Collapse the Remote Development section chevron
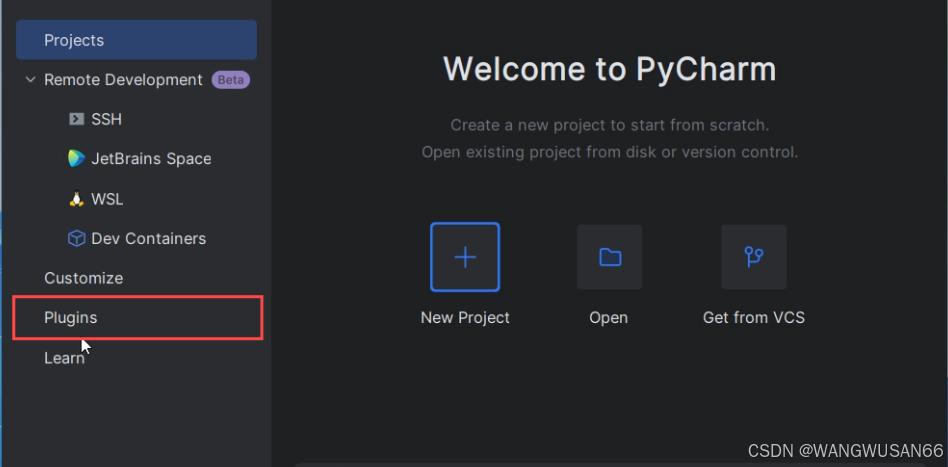Image resolution: width=948 pixels, height=467 pixels. pyautogui.click(x=30, y=80)
